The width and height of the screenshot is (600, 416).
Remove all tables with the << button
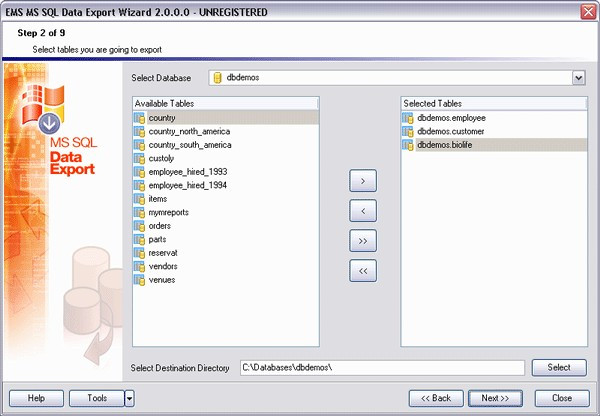click(x=363, y=271)
